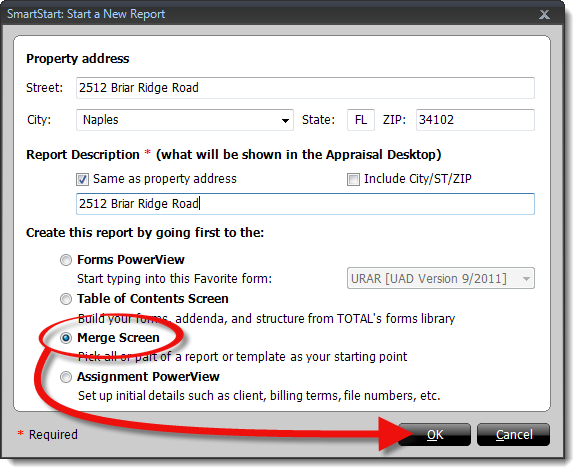The width and height of the screenshot is (580, 474).
Task: Select the Forms PowerView radio option
Action: pyautogui.click(x=66, y=260)
